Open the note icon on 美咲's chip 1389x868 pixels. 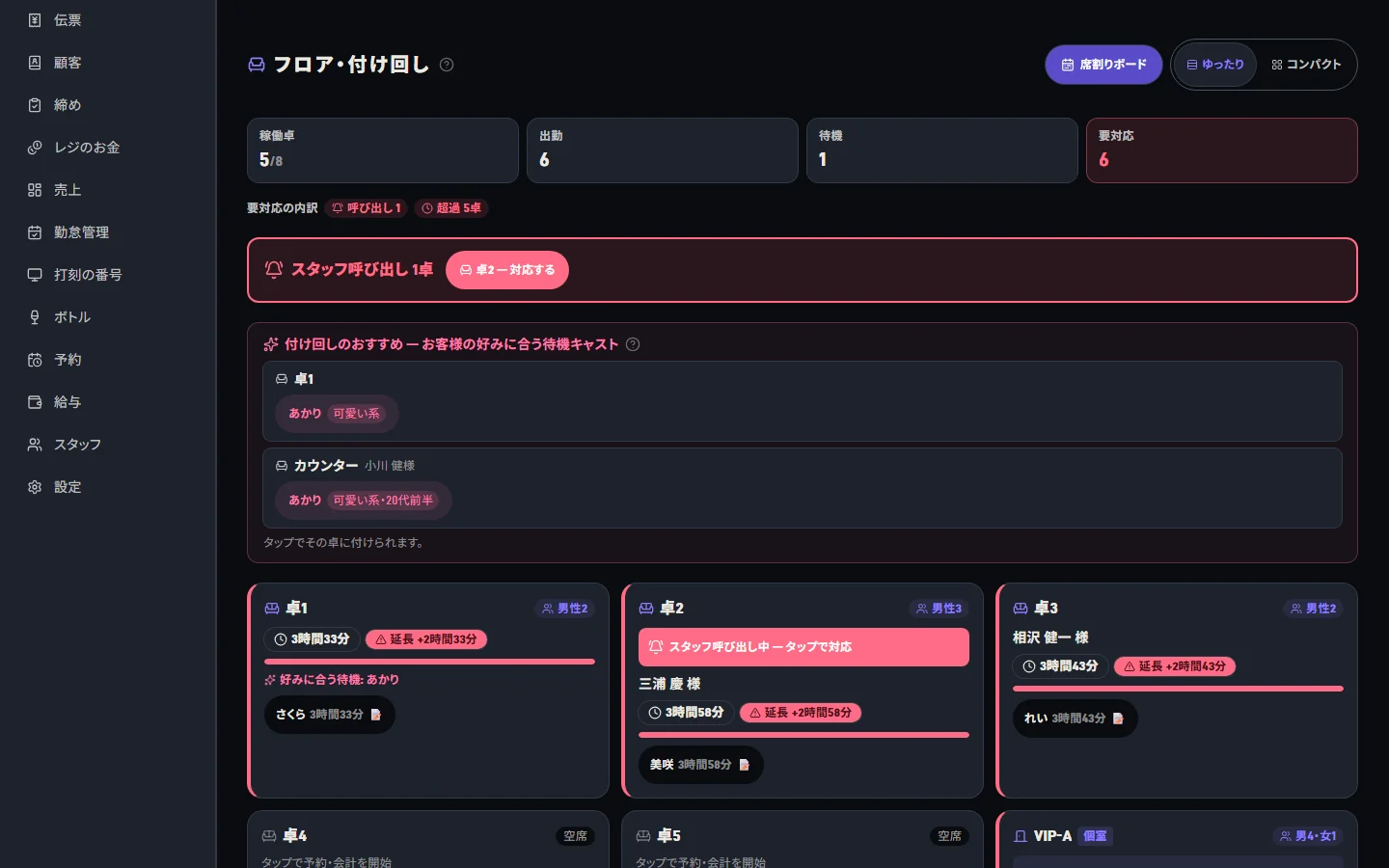click(744, 765)
